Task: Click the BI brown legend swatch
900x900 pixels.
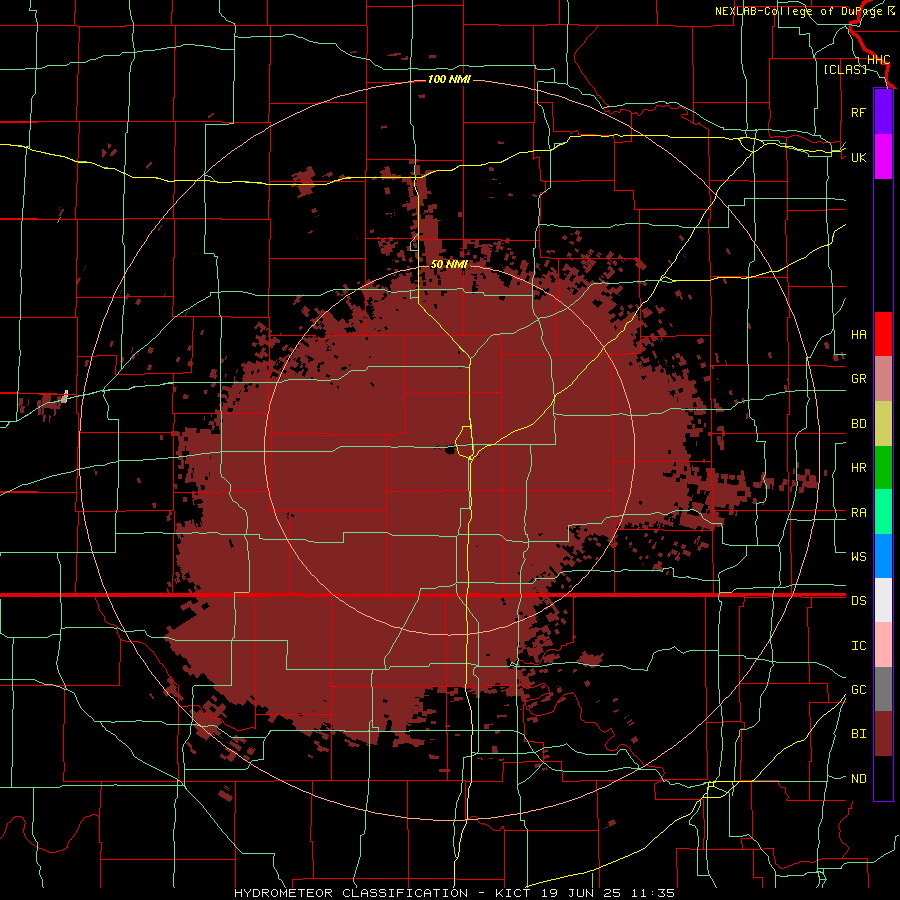Action: [883, 734]
